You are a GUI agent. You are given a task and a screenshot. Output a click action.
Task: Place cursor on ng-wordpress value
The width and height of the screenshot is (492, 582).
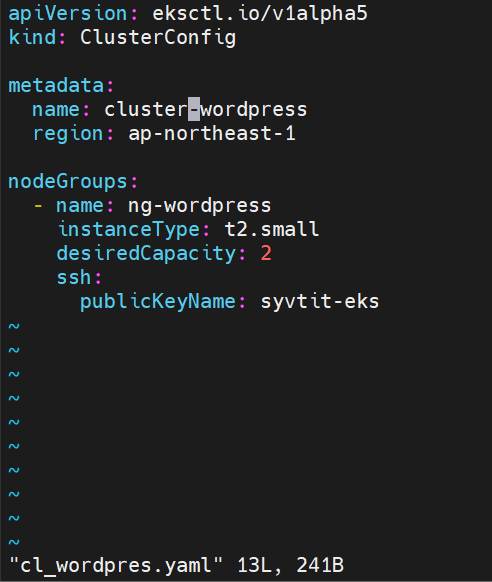pos(199,206)
